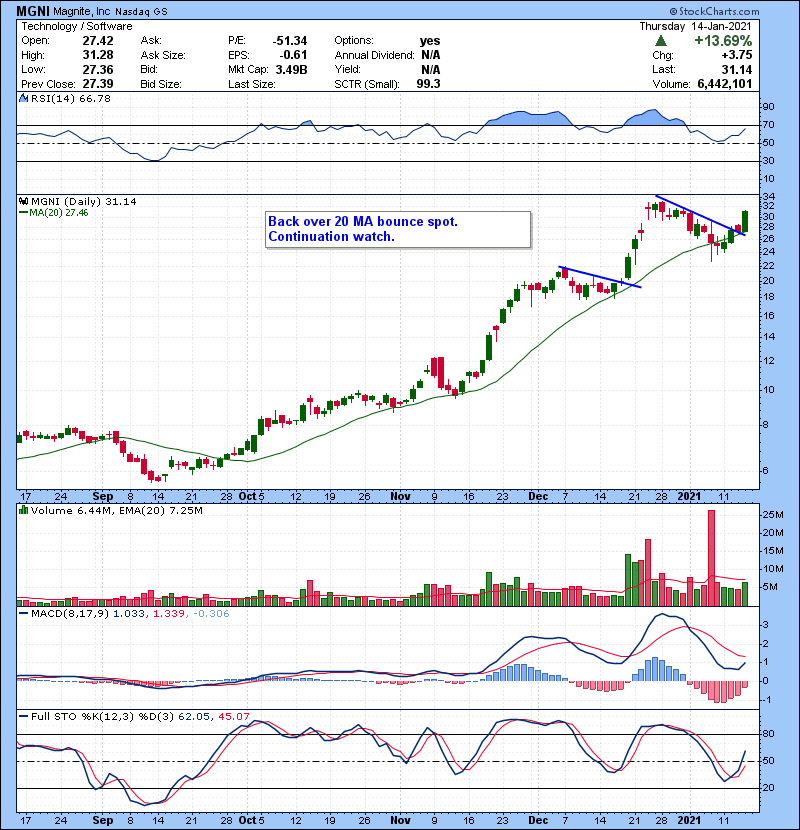Screen dimensions: 800x830
Task: Click the 80 level on stochastic scale
Action: 768,734
